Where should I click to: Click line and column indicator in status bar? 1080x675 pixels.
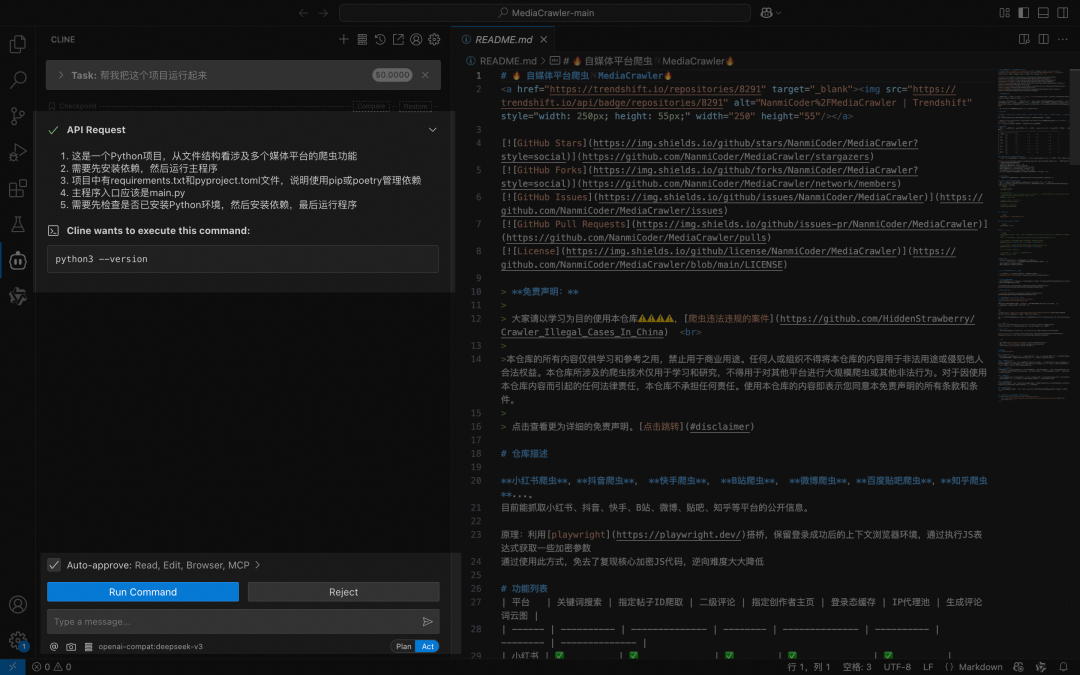pyautogui.click(x=809, y=667)
